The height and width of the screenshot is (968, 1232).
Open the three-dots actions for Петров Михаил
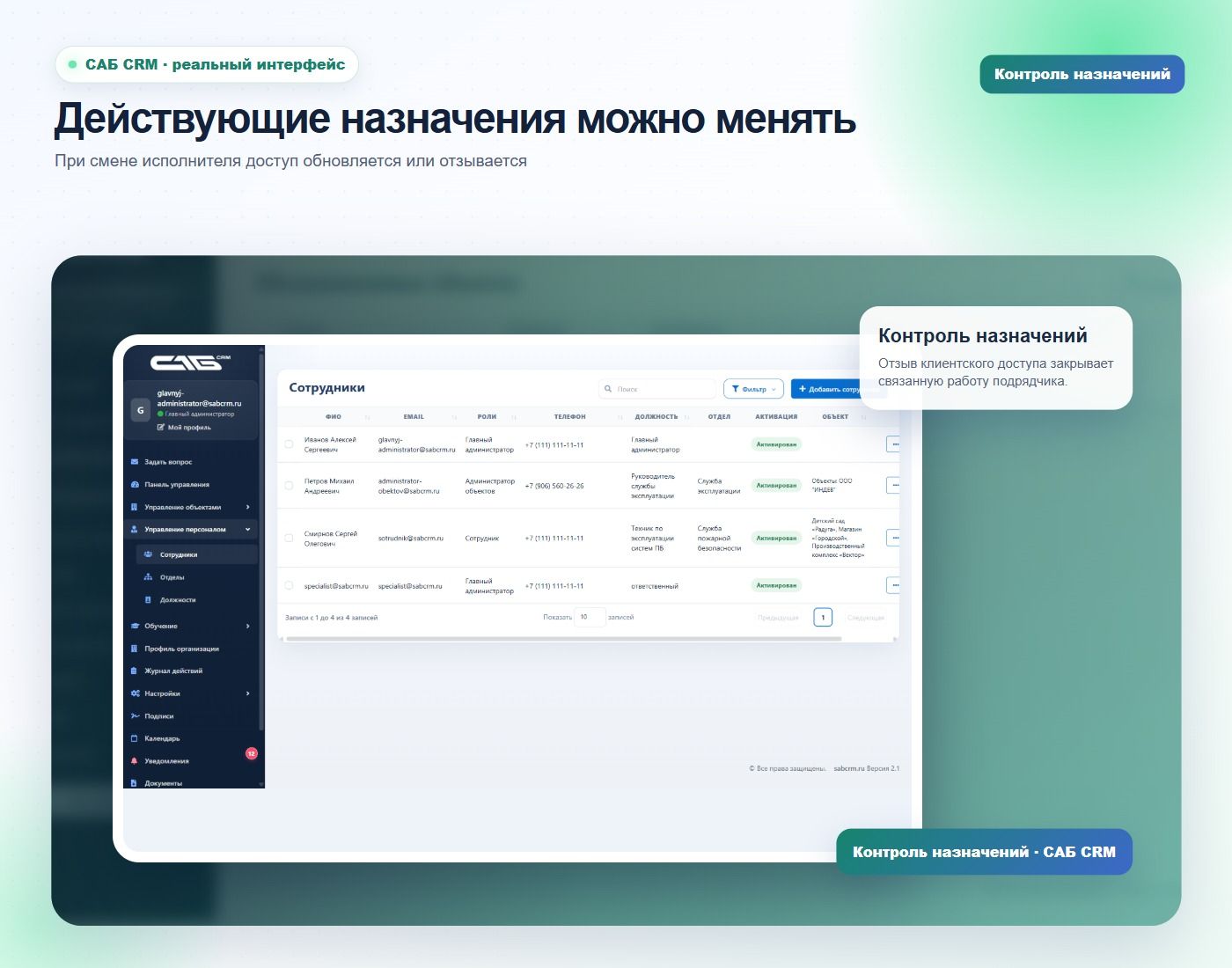(x=893, y=485)
